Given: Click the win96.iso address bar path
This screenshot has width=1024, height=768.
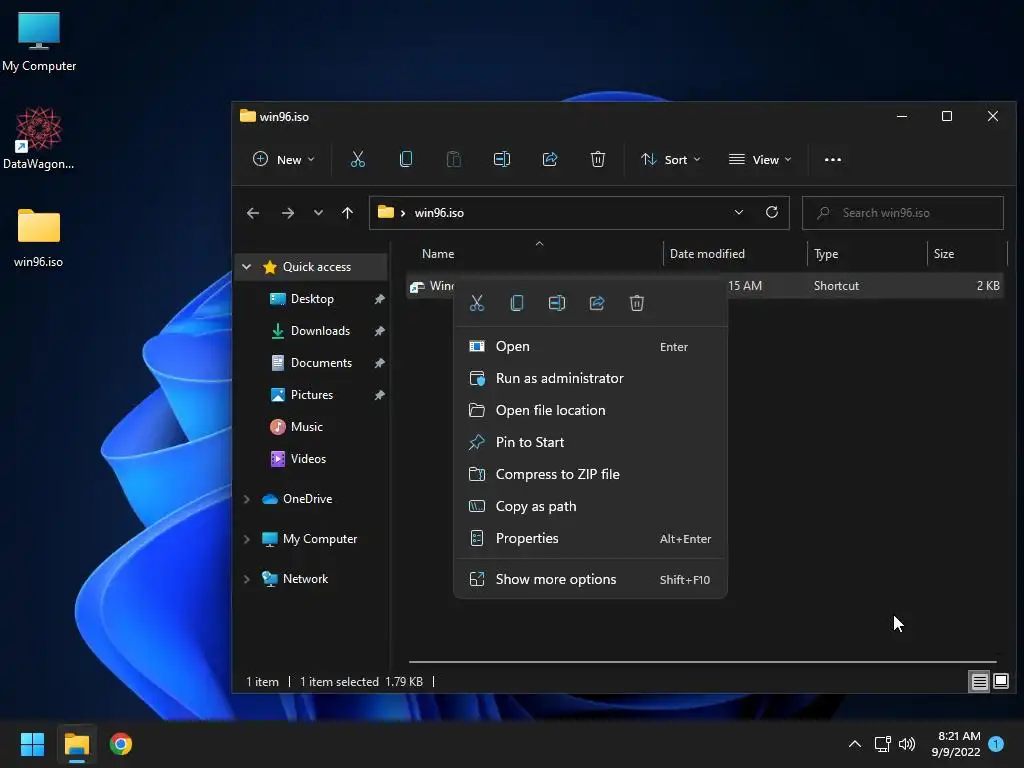Looking at the screenshot, I should point(439,213).
